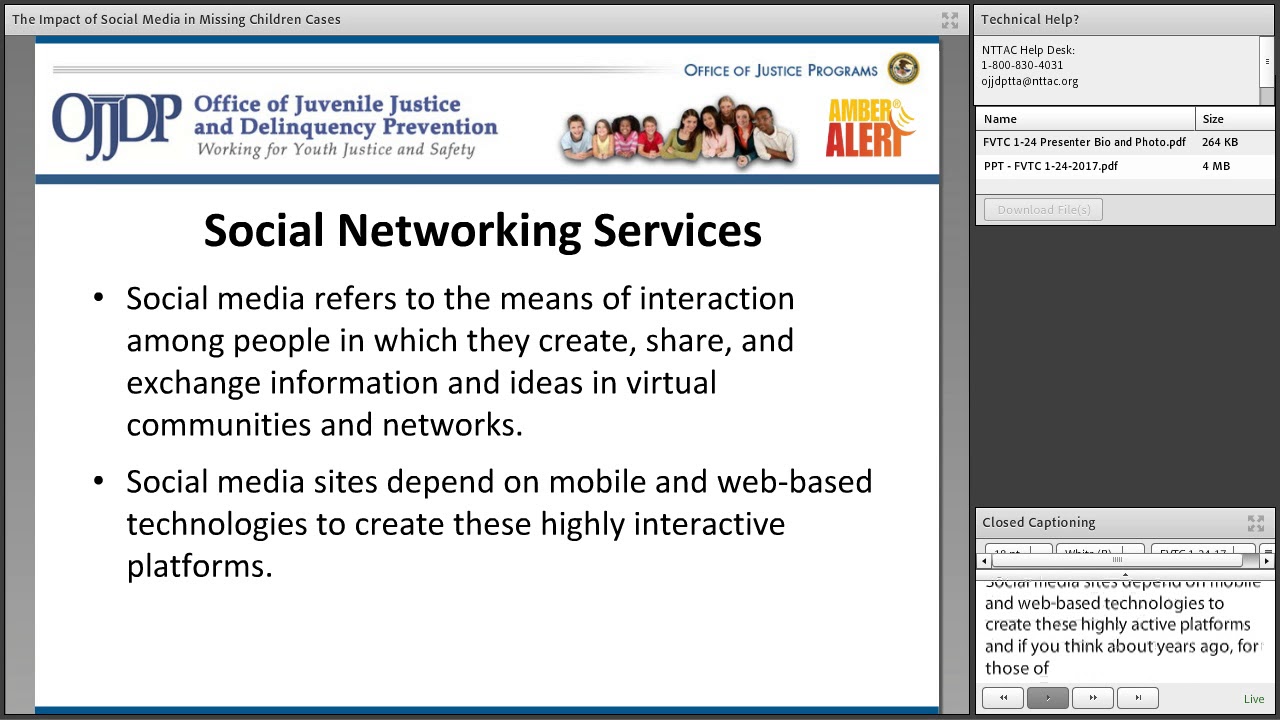Select PPT - FVTC 1-24-2017.pdf file

(1050, 166)
